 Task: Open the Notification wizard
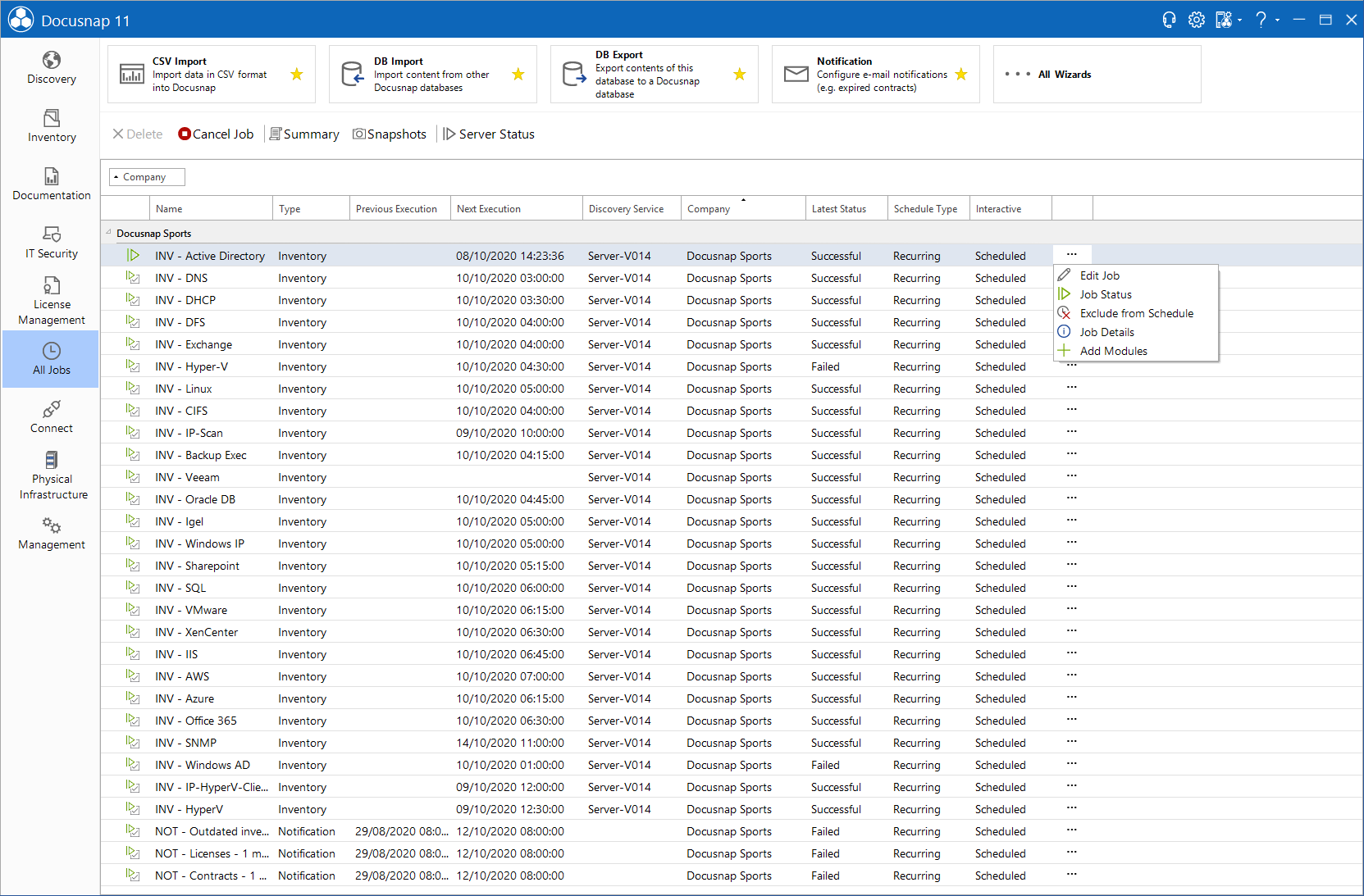click(876, 75)
